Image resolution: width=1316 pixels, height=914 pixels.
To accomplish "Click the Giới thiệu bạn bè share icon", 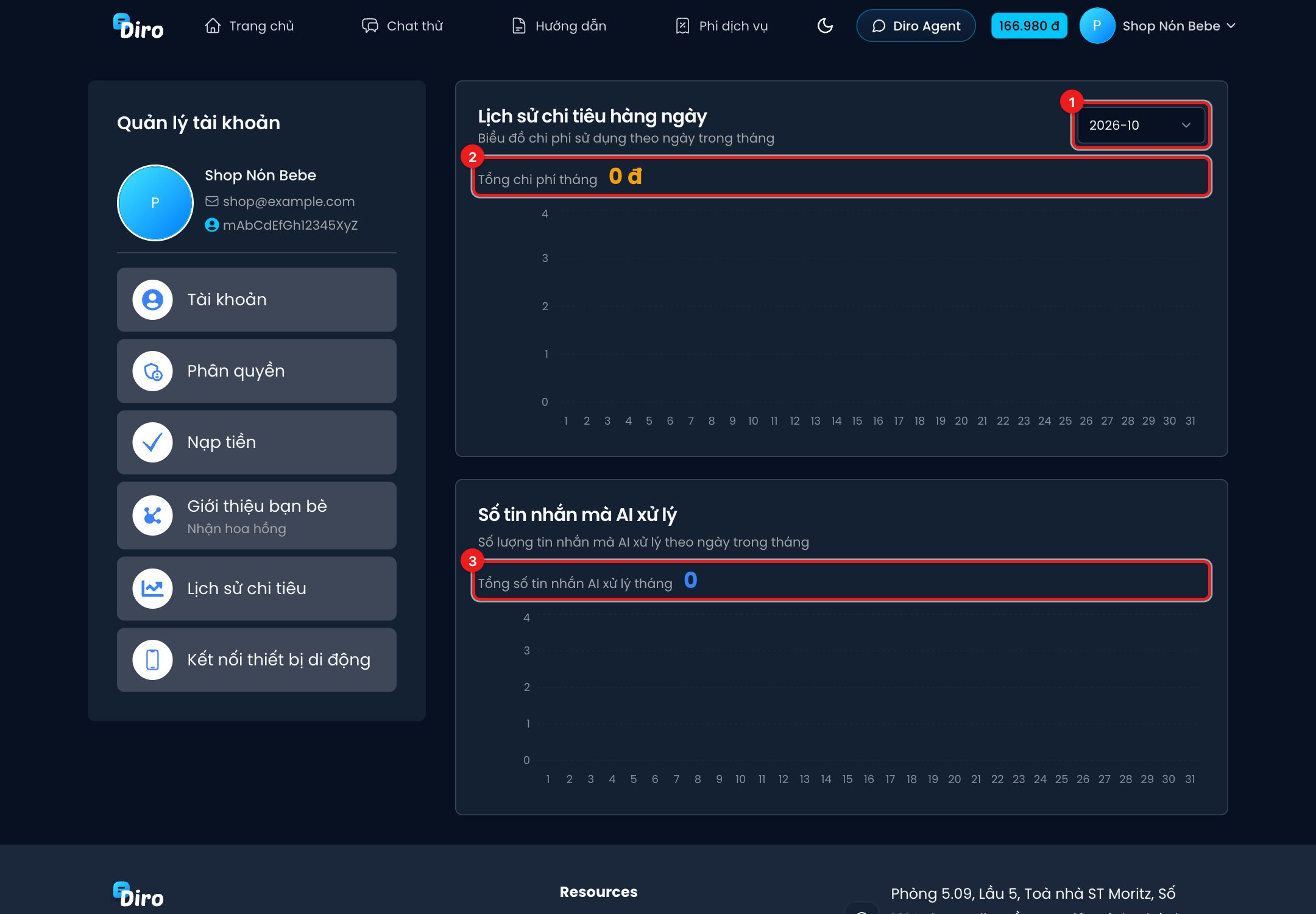I will click(152, 515).
